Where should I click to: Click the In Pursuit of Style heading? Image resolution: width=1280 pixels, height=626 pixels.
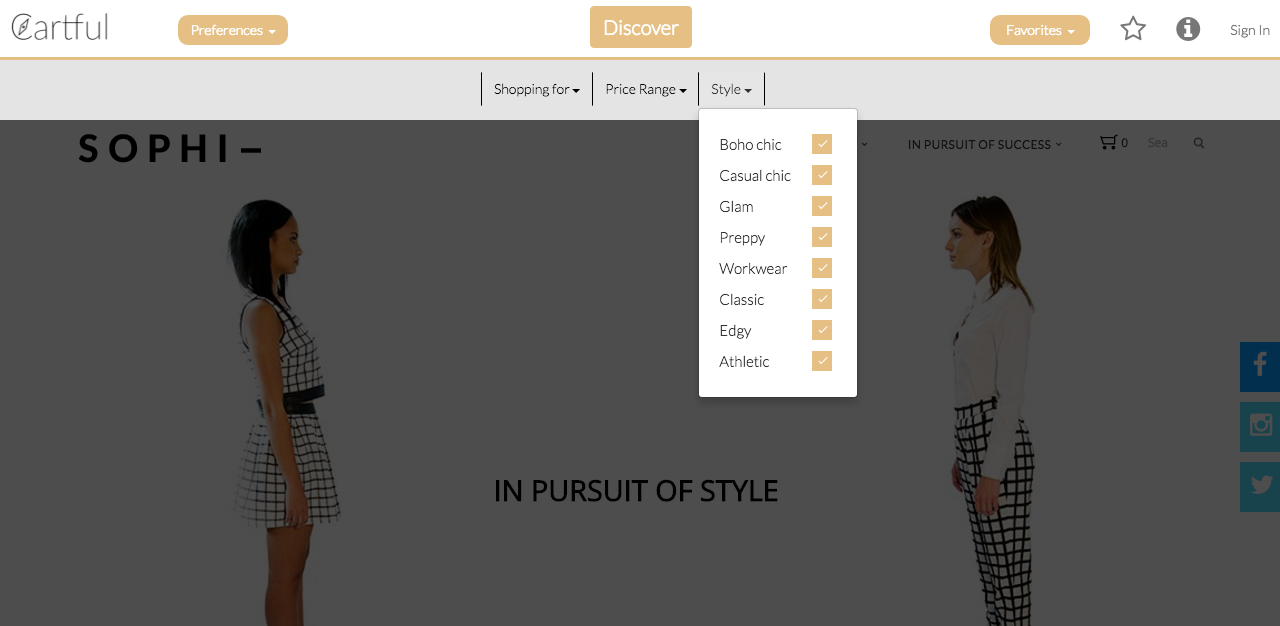coord(636,491)
